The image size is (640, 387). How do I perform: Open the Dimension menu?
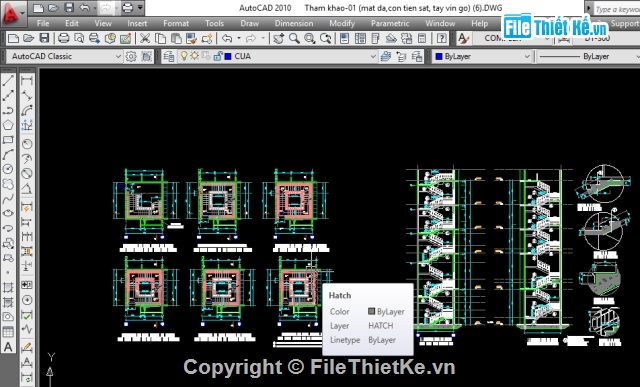(294, 23)
